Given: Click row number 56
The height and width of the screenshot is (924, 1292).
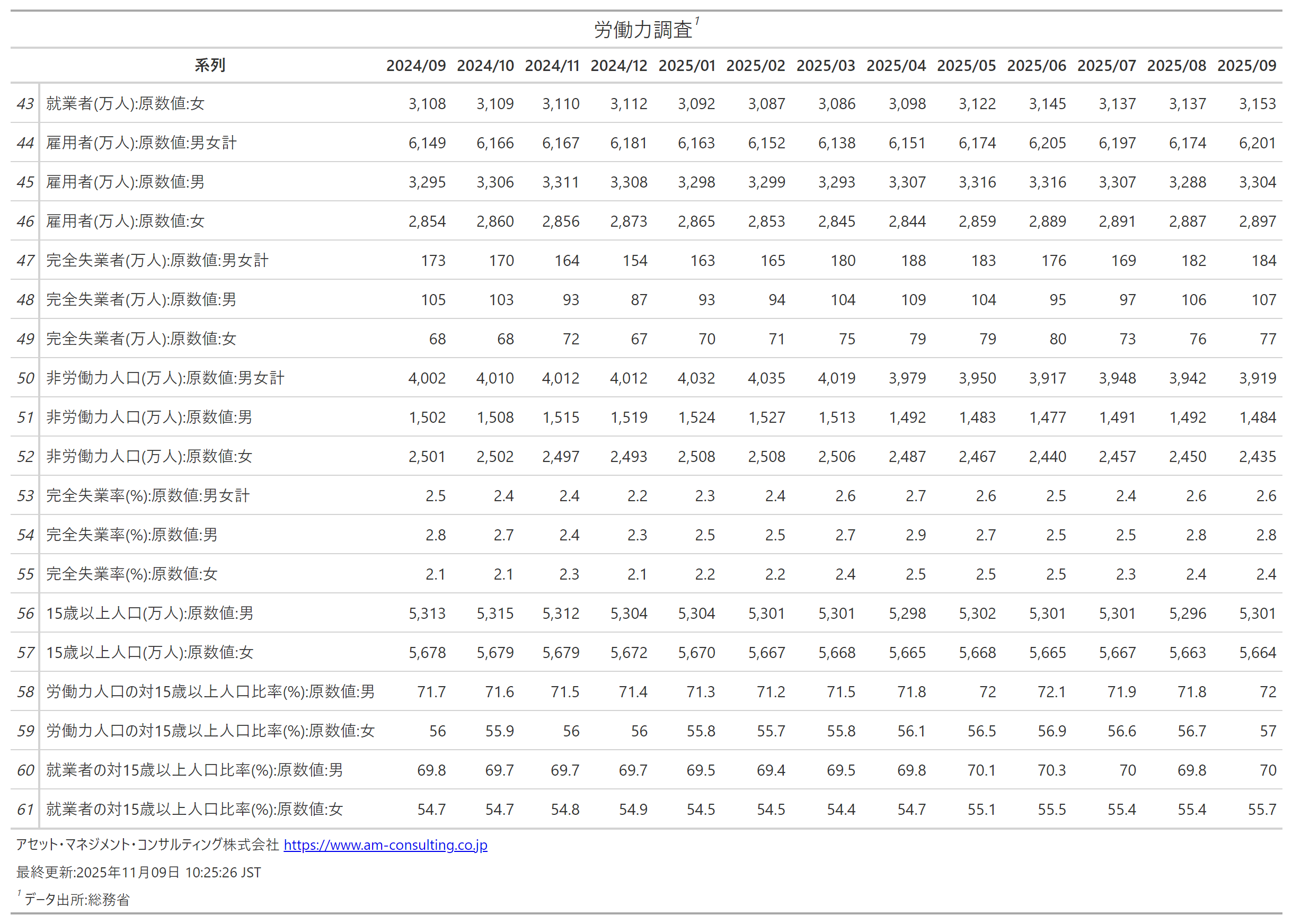Looking at the screenshot, I should (25, 614).
